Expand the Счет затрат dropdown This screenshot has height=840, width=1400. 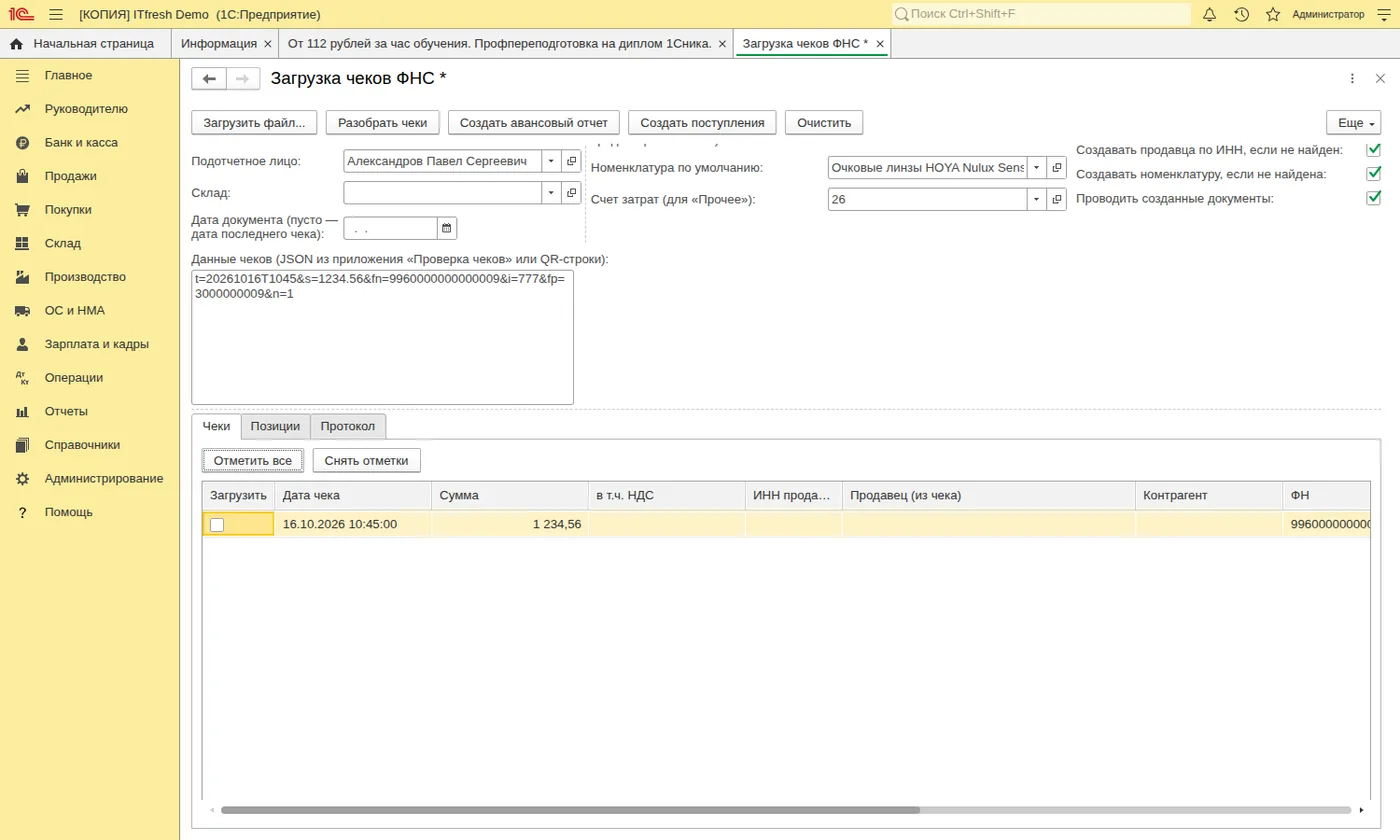click(x=1037, y=200)
